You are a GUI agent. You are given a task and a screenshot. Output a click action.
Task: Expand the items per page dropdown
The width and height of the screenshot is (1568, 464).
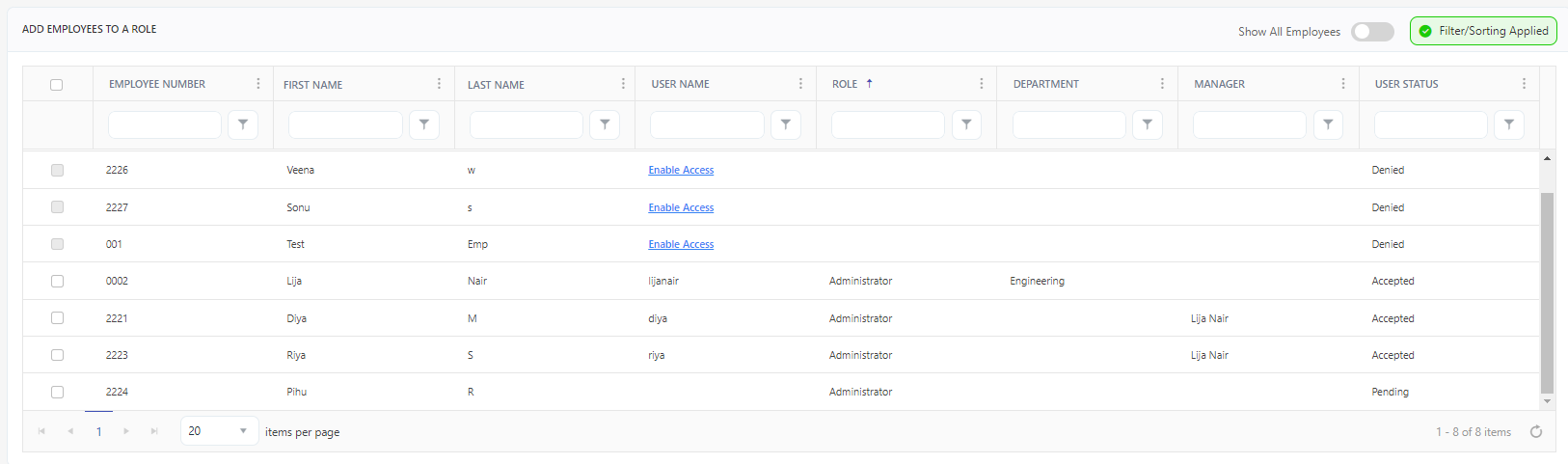(243, 431)
